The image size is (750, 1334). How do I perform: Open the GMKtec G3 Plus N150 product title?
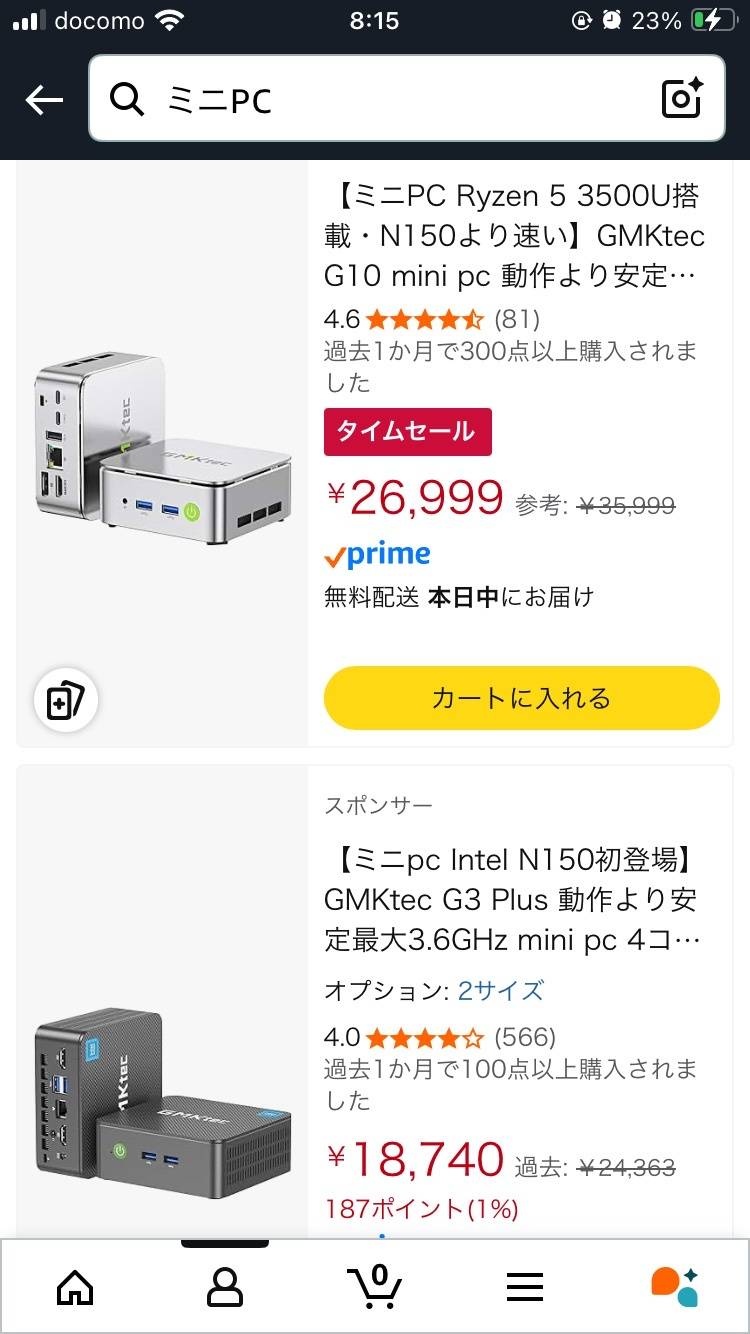[512, 900]
